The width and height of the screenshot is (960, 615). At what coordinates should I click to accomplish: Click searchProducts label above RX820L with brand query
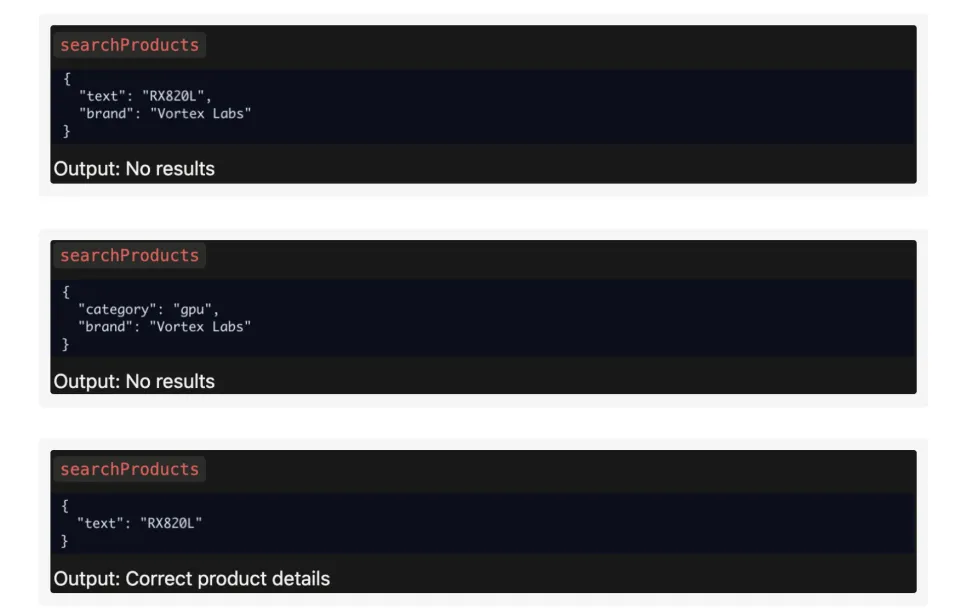[129, 45]
